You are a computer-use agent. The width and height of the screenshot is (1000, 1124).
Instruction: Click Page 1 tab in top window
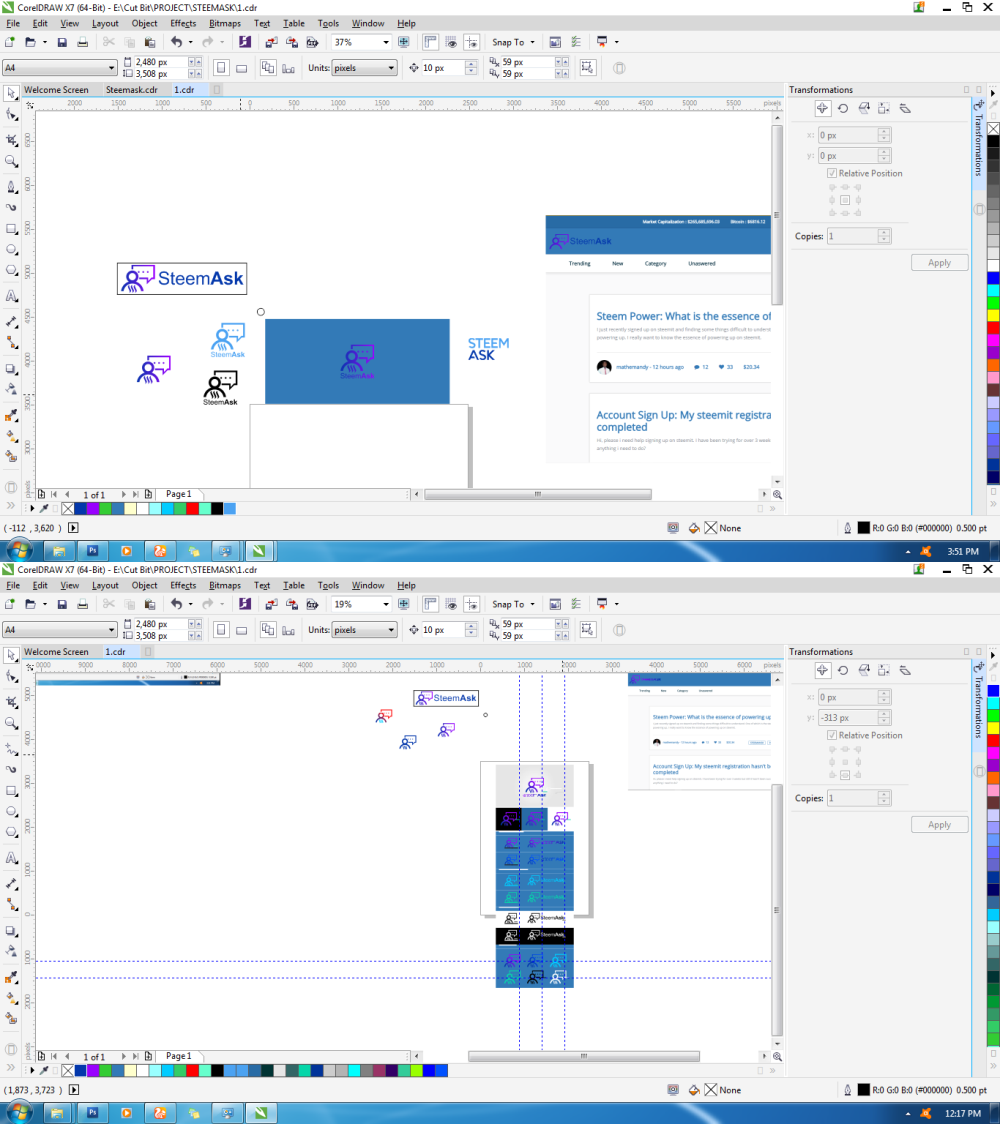pos(178,494)
